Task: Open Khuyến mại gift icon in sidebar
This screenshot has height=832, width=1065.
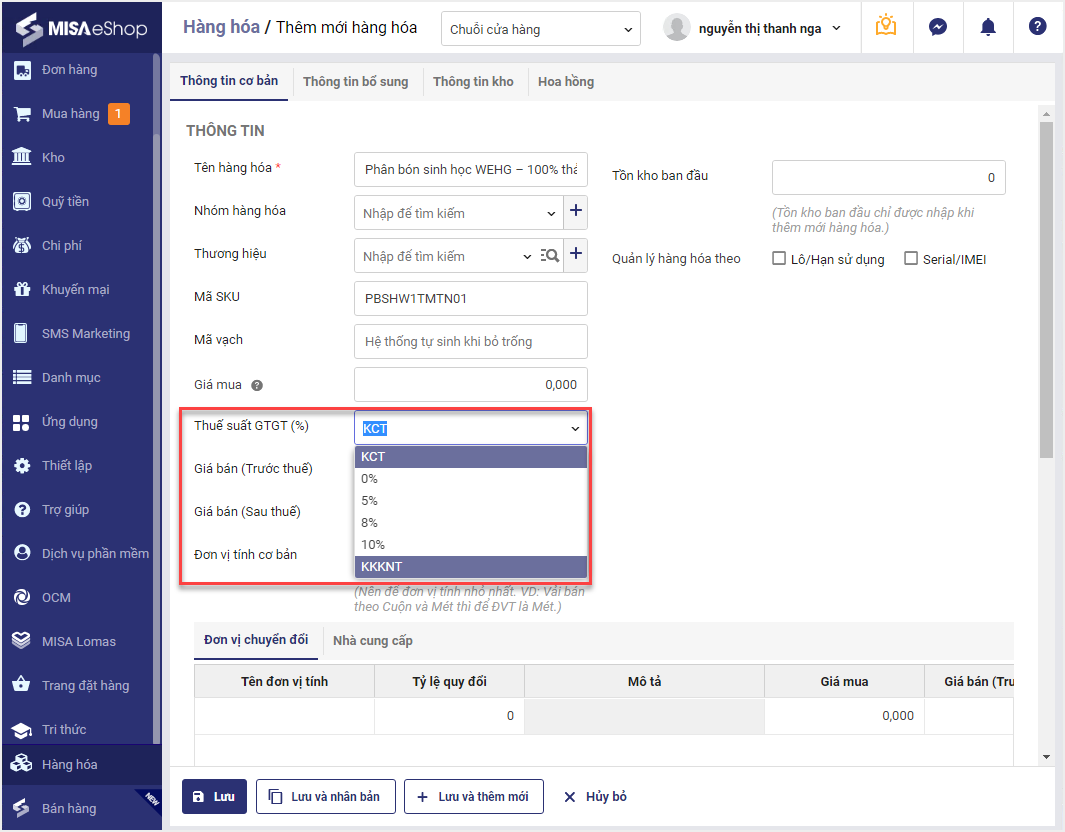Action: click(22, 290)
